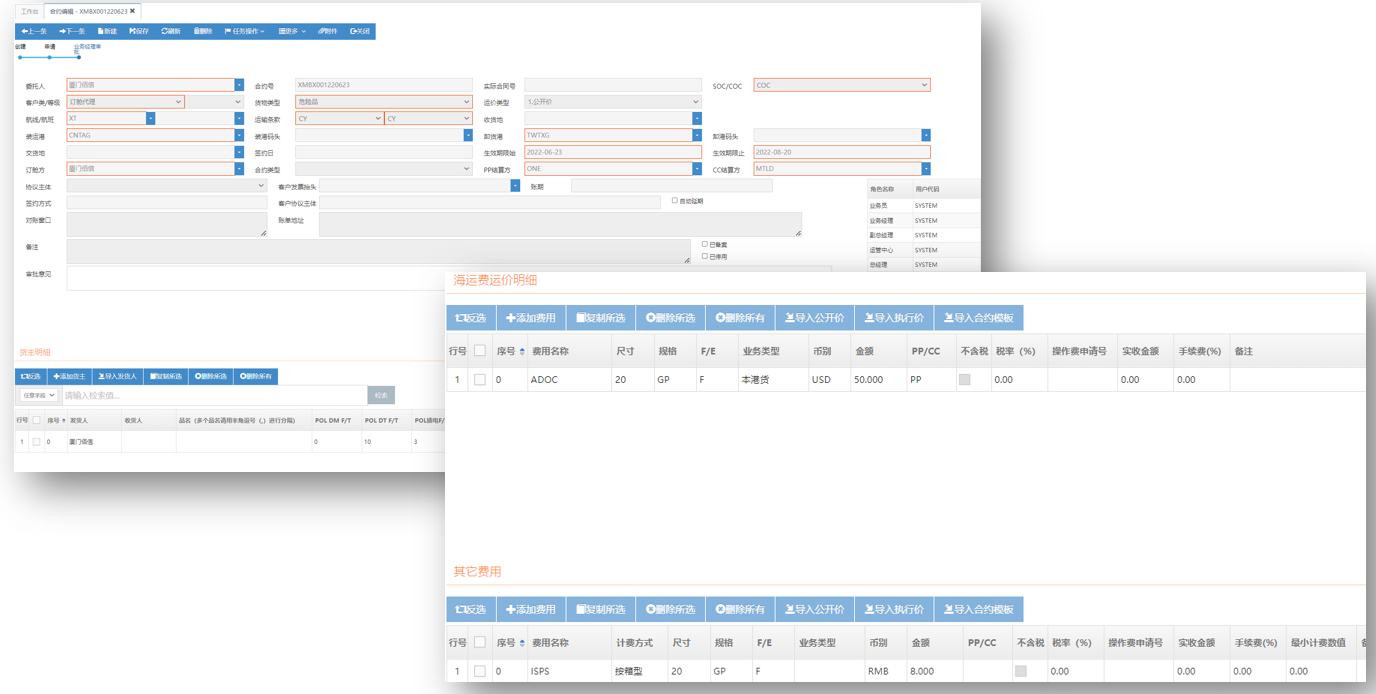1376x694 pixels.
Task: Open the 货物类型 dropdown showing 危险品
Action: (383, 102)
